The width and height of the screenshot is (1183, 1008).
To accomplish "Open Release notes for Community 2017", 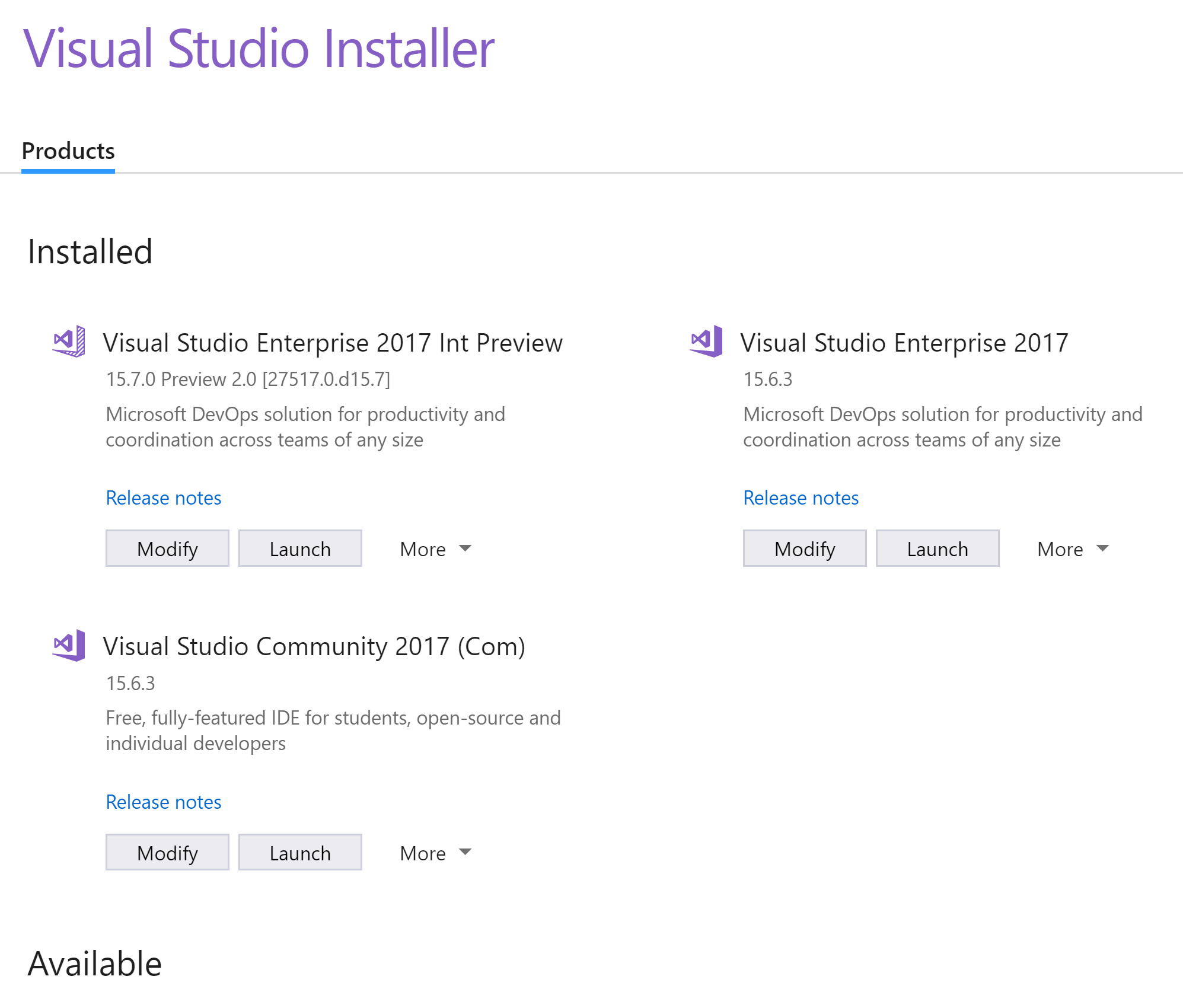I will click(164, 802).
